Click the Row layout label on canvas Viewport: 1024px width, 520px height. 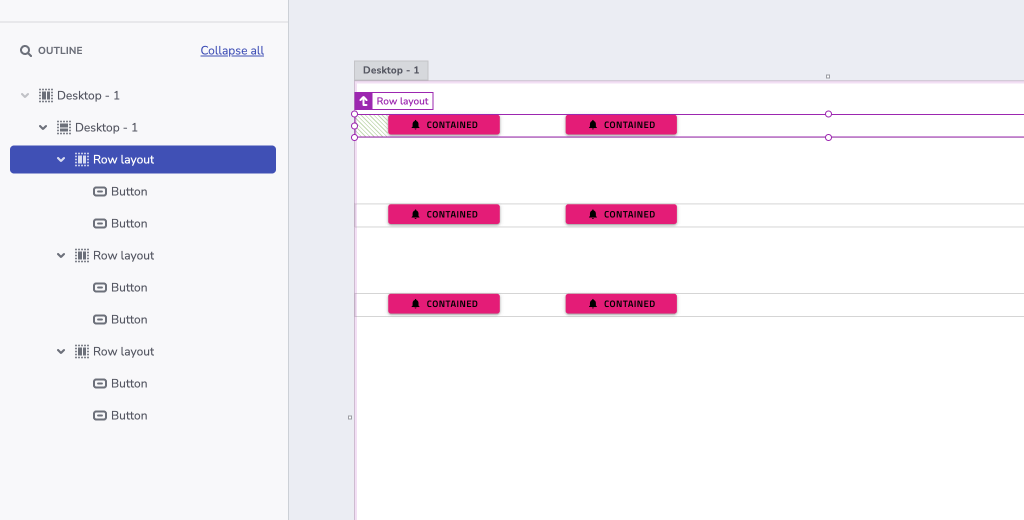tap(402, 101)
